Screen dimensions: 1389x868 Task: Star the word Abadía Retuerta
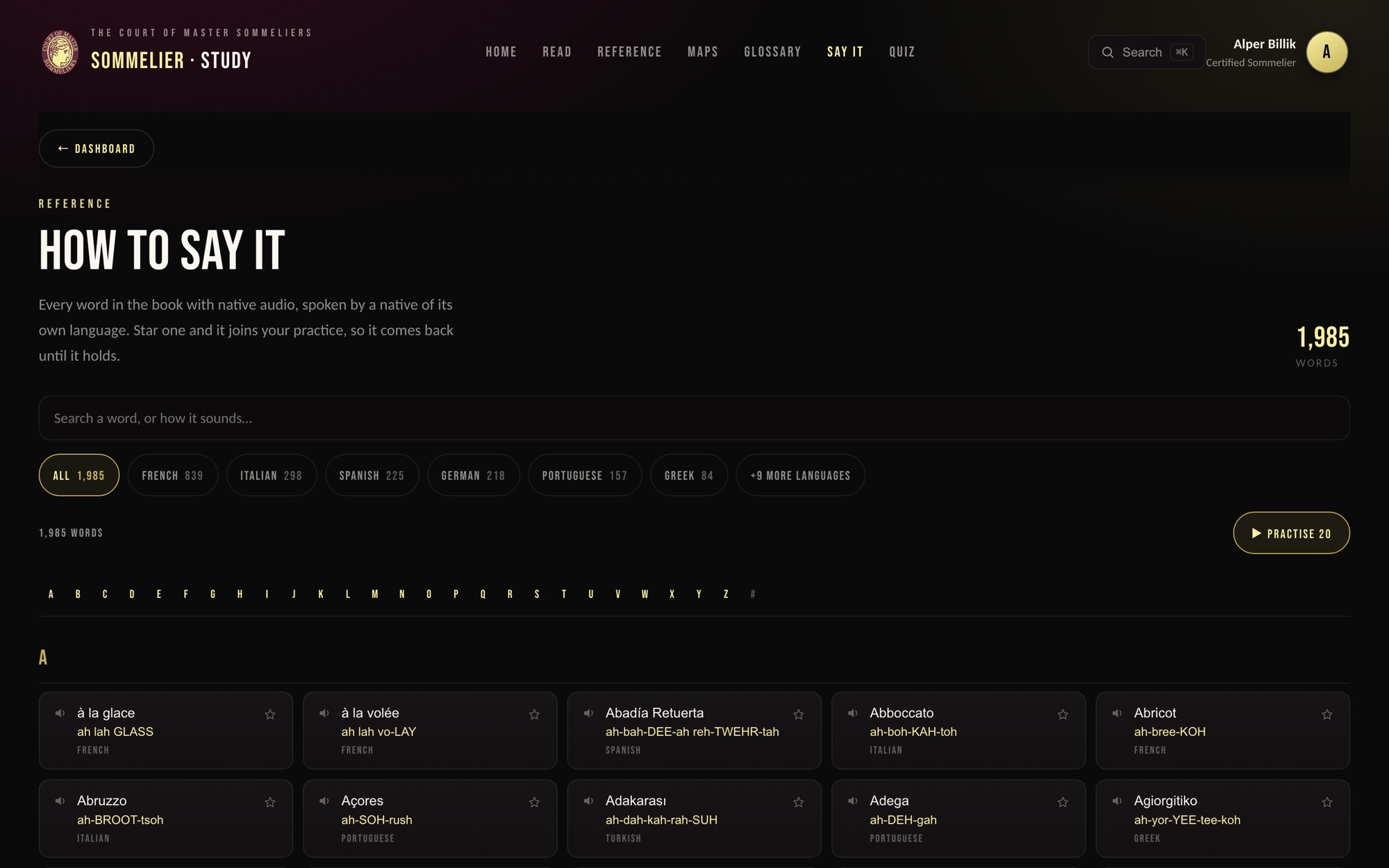[x=799, y=715]
